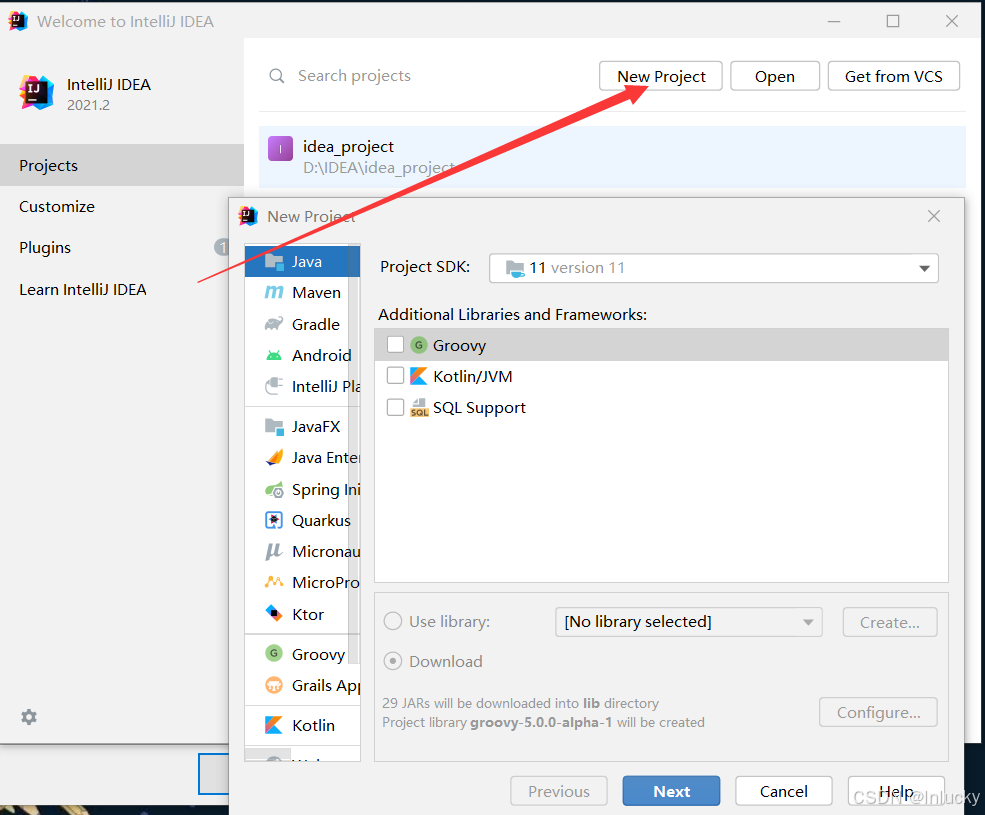Select Quarkus project type label
The width and height of the screenshot is (985, 815).
pyautogui.click(x=321, y=520)
